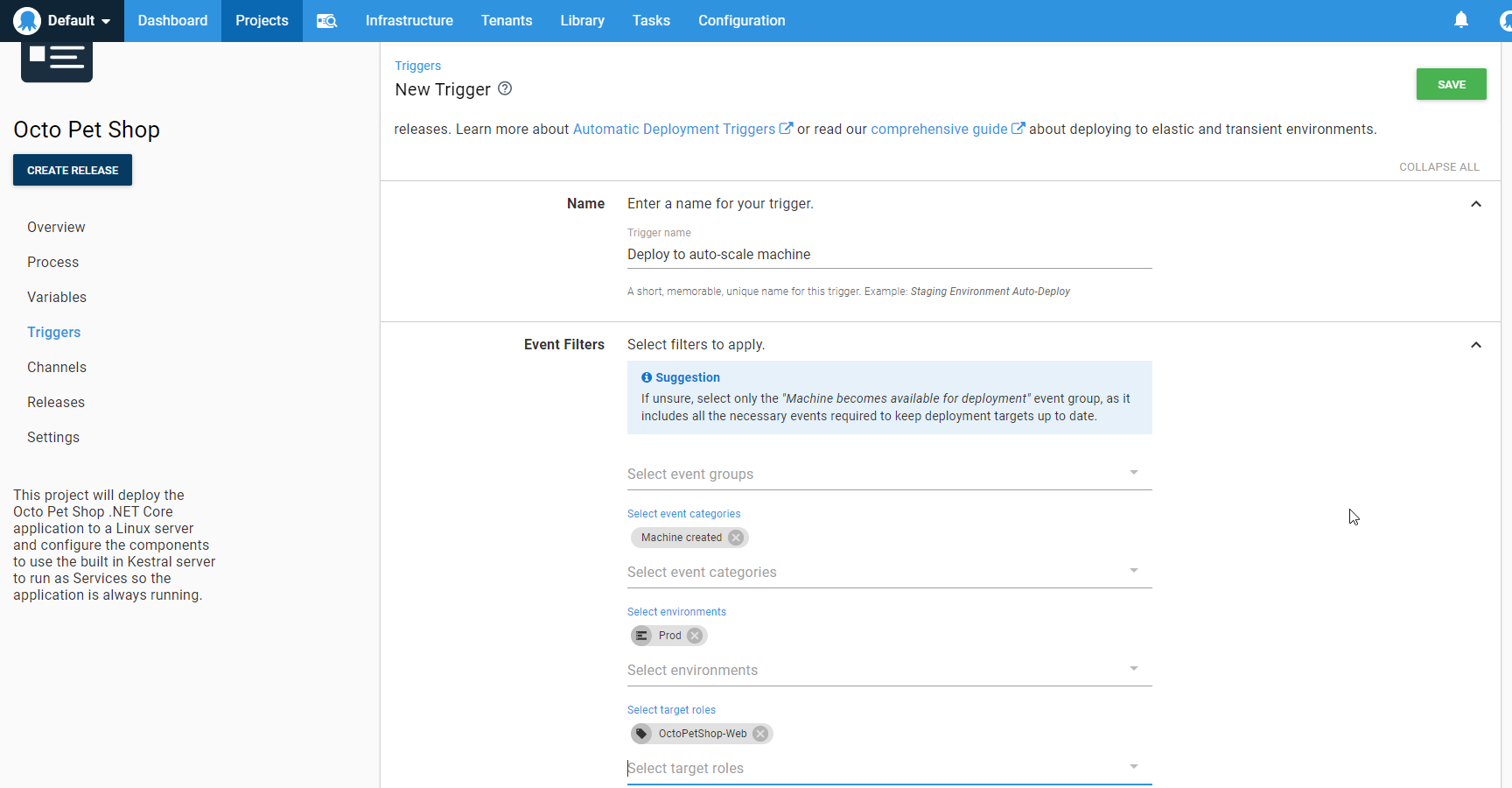Open the notifications bell icon
The height and width of the screenshot is (788, 1512).
(1460, 20)
